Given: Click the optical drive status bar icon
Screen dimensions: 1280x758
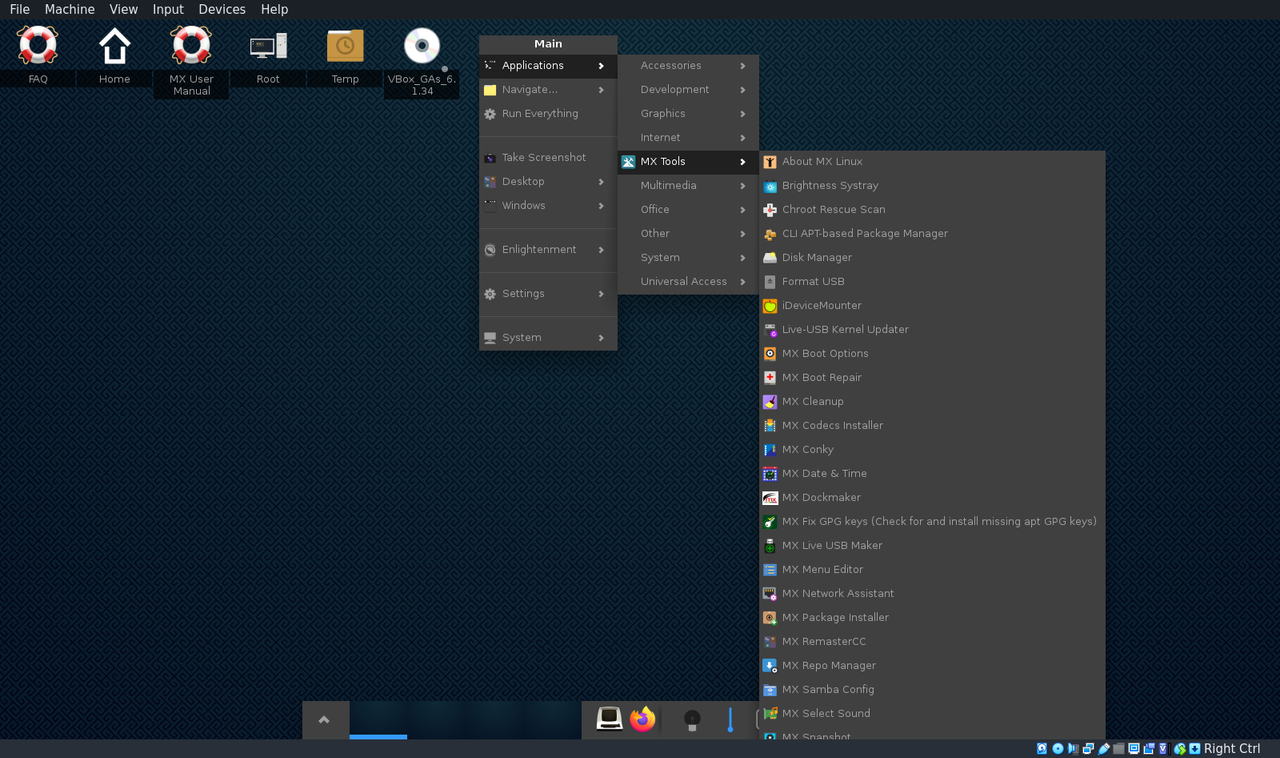Looking at the screenshot, I should pyautogui.click(x=1057, y=748).
